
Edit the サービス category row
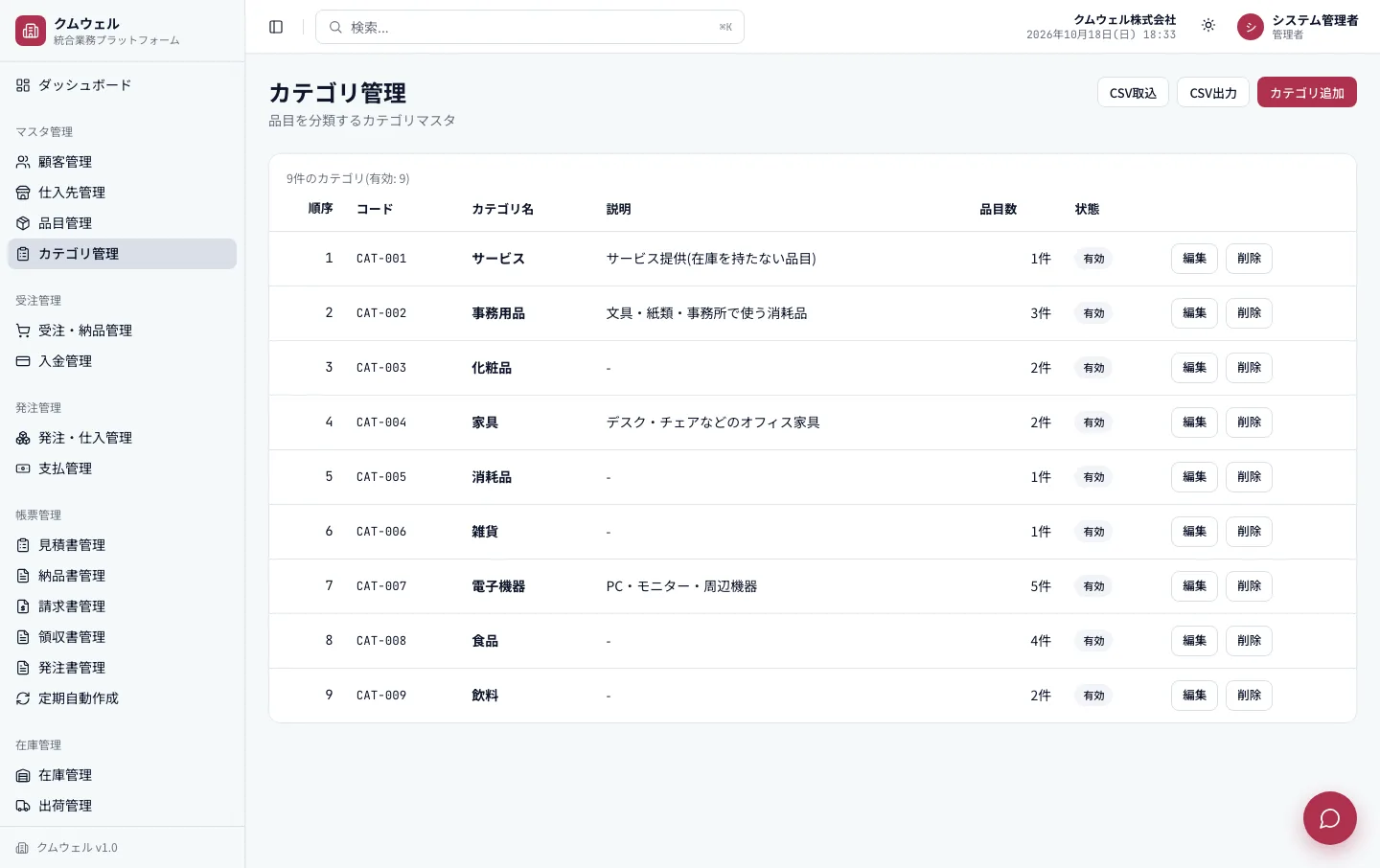[1194, 259]
